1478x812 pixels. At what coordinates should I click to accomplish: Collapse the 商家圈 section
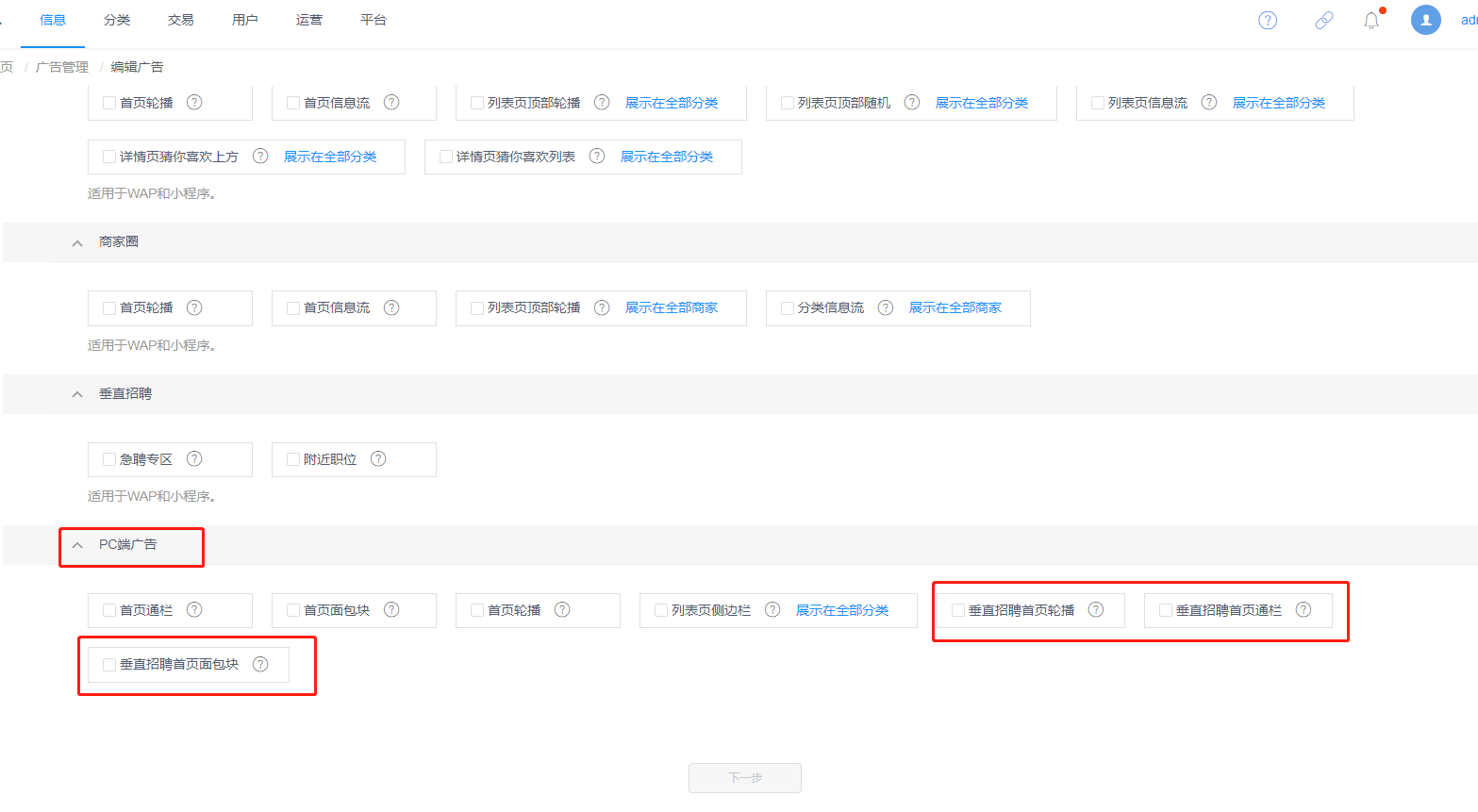[x=77, y=242]
